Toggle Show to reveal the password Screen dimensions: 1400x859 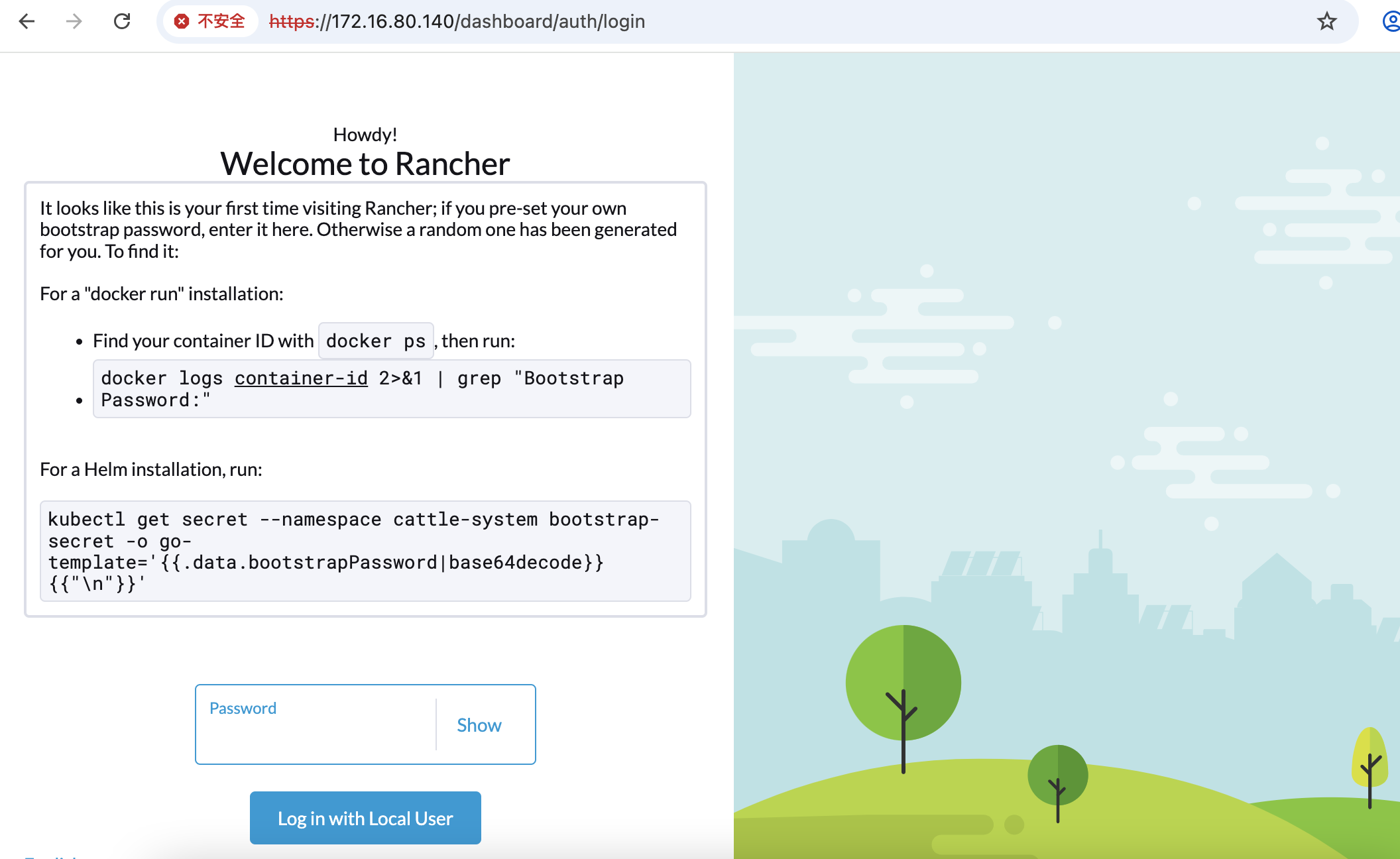pyautogui.click(x=479, y=725)
